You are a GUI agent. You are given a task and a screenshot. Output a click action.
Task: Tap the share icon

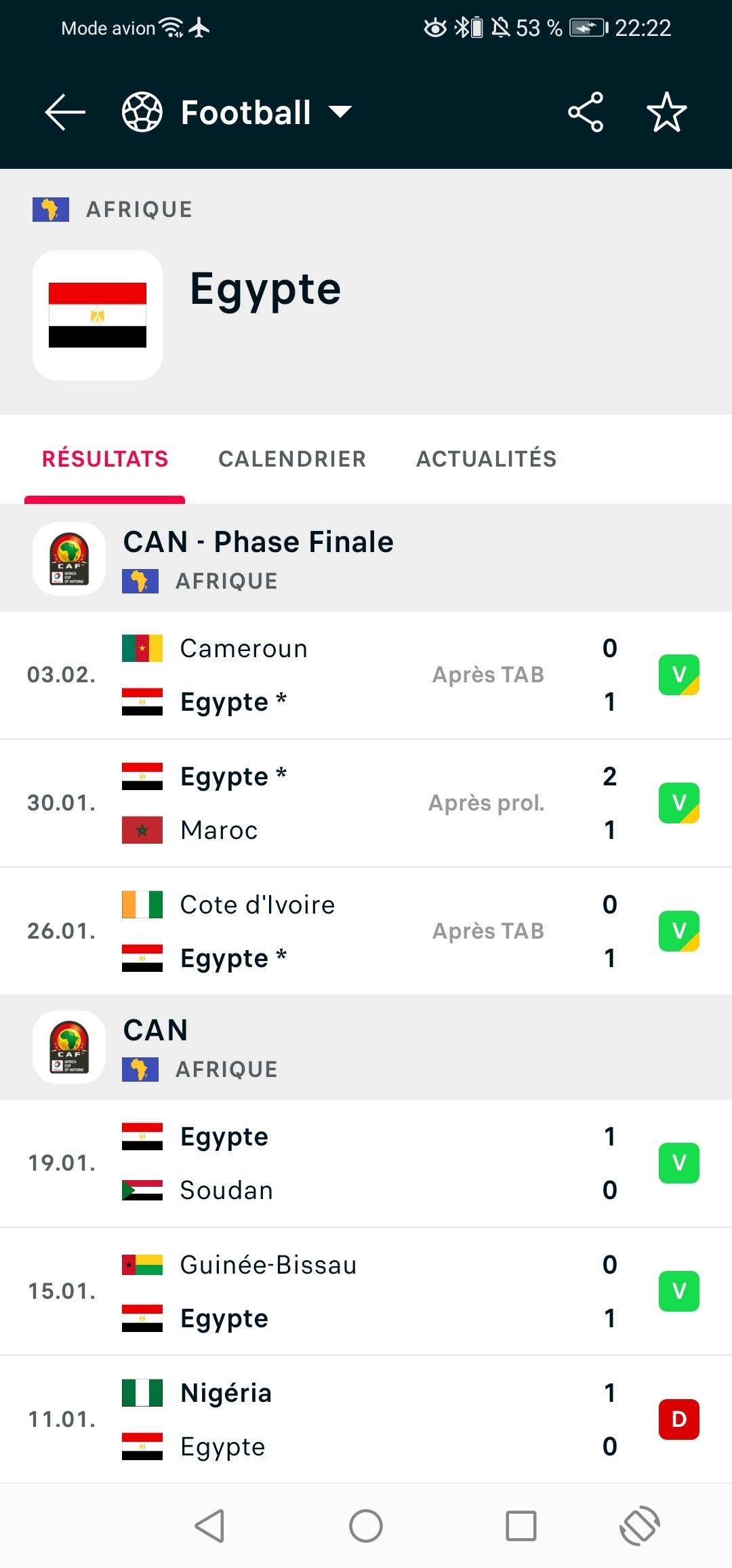click(586, 112)
